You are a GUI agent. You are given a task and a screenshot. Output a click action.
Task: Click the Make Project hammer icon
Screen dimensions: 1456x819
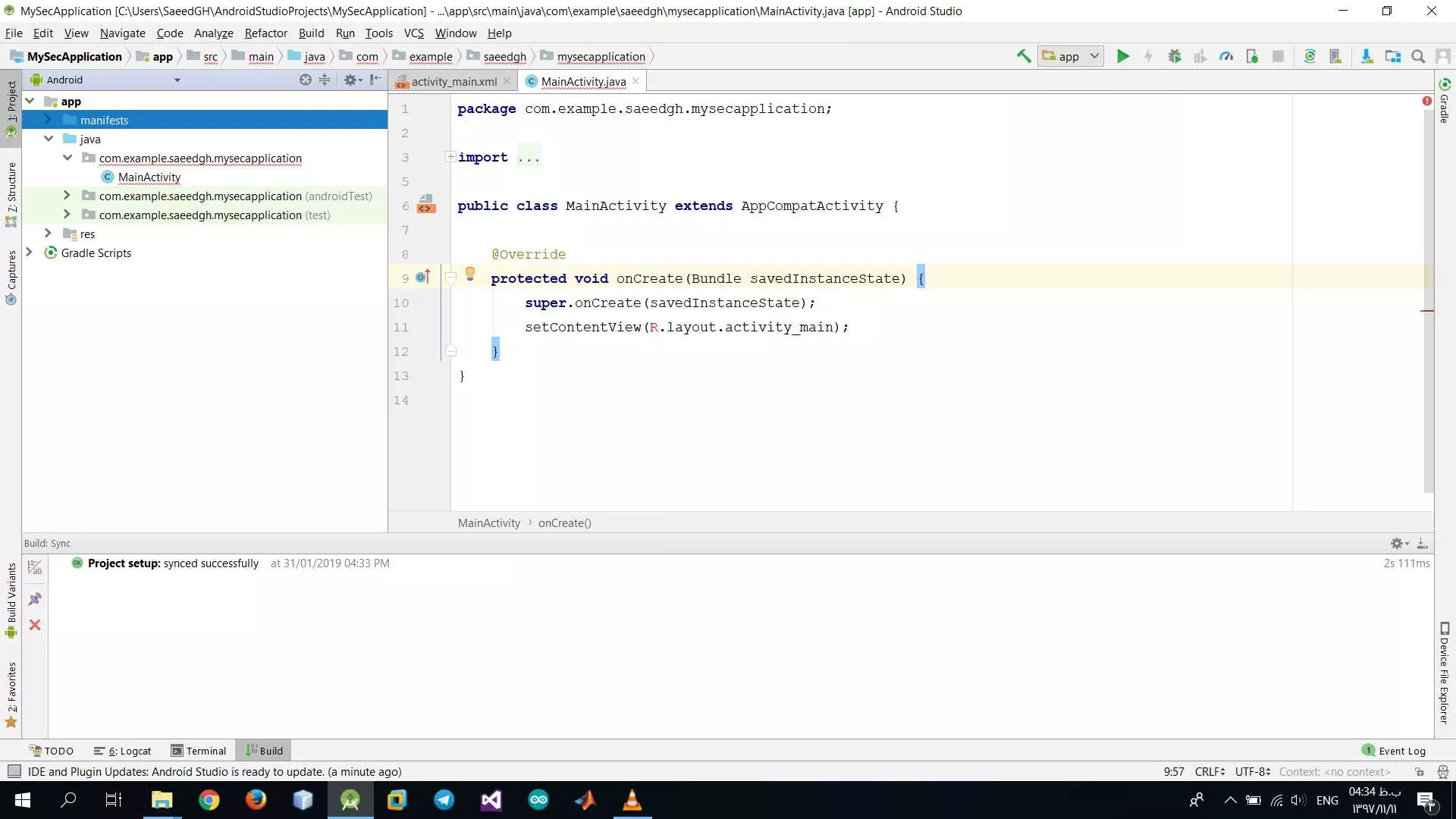pos(1024,56)
